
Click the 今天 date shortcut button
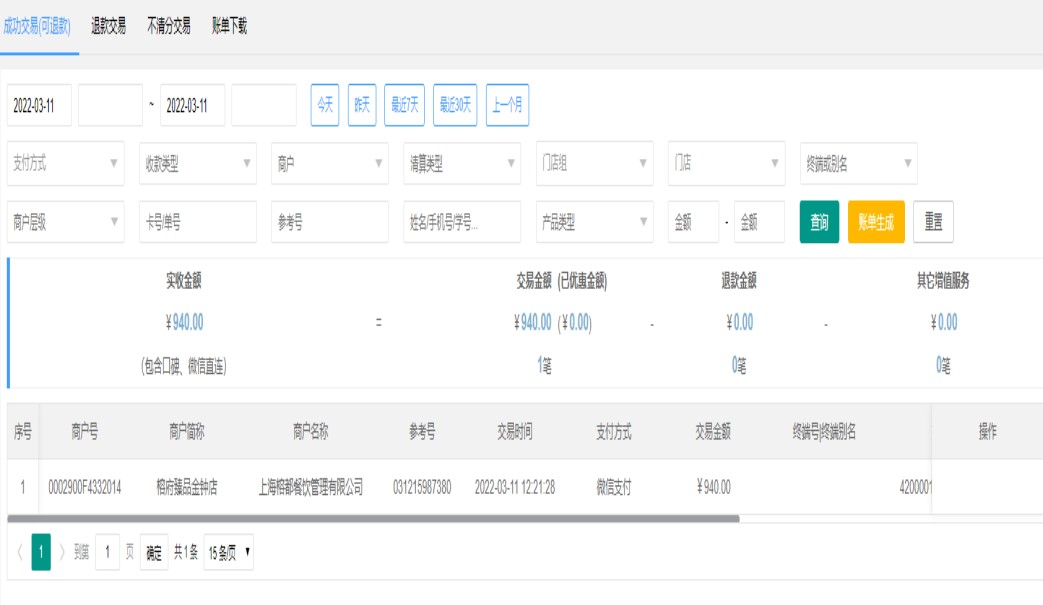[x=325, y=105]
